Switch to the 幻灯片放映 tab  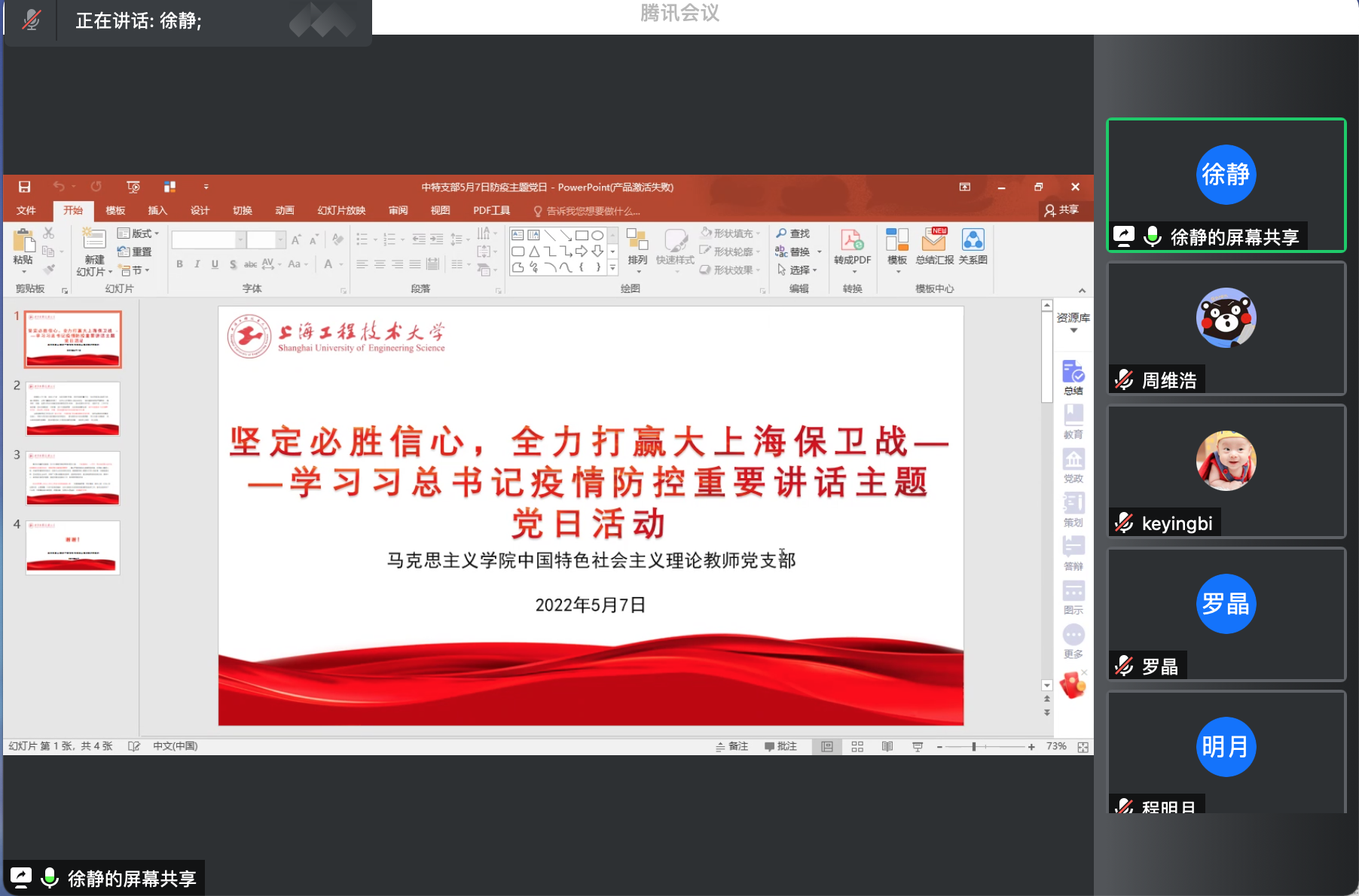341,211
